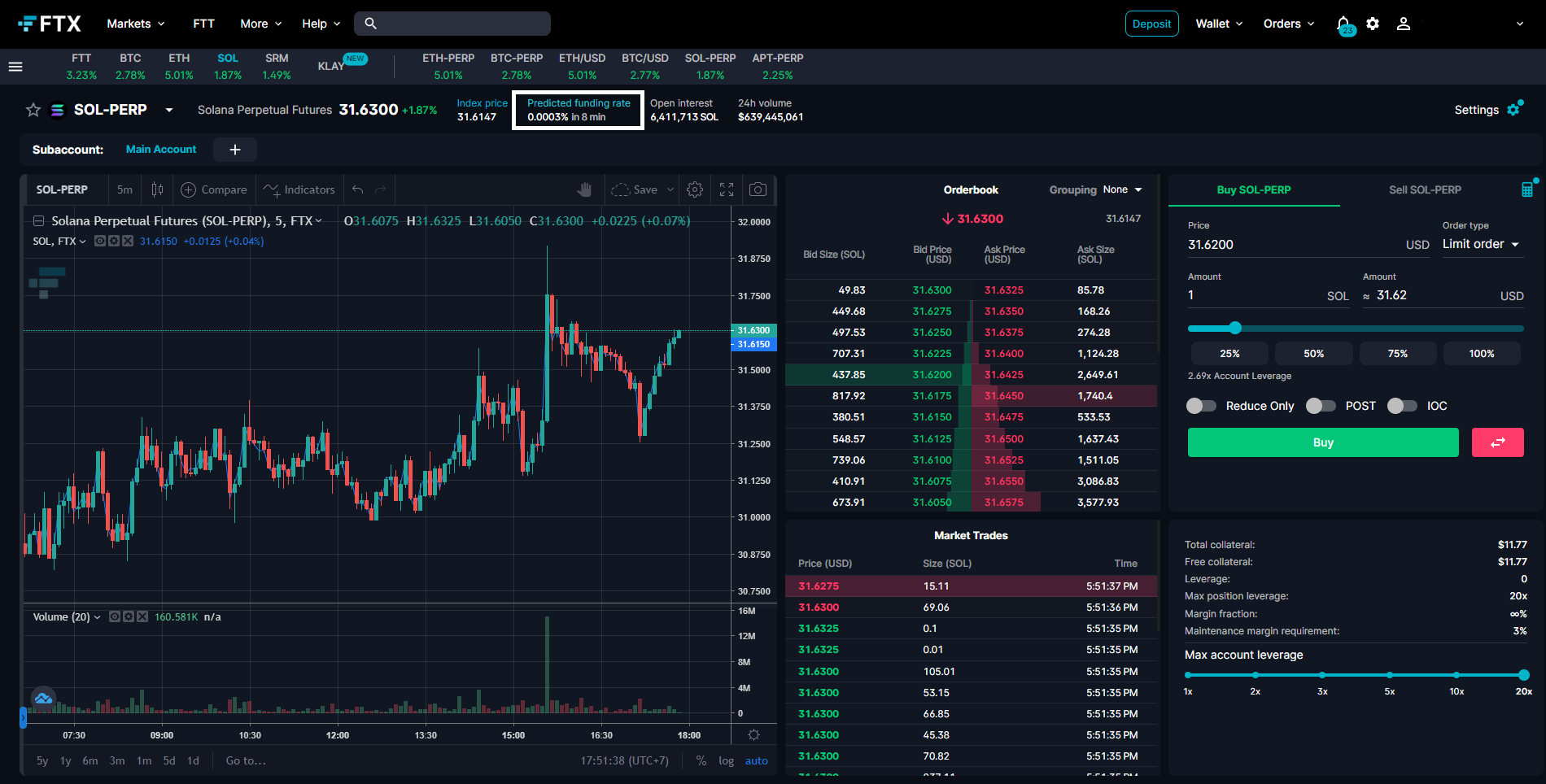Image resolution: width=1546 pixels, height=784 pixels.
Task: Select the 31.6200 bid row in orderbook
Action: [878, 375]
